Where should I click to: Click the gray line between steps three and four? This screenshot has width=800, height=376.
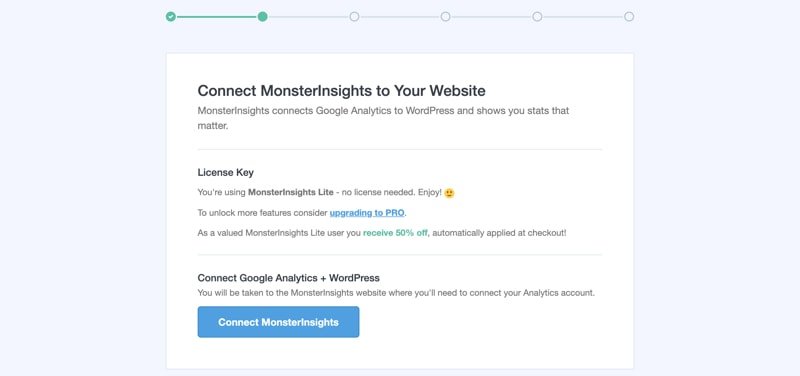pyautogui.click(x=399, y=17)
